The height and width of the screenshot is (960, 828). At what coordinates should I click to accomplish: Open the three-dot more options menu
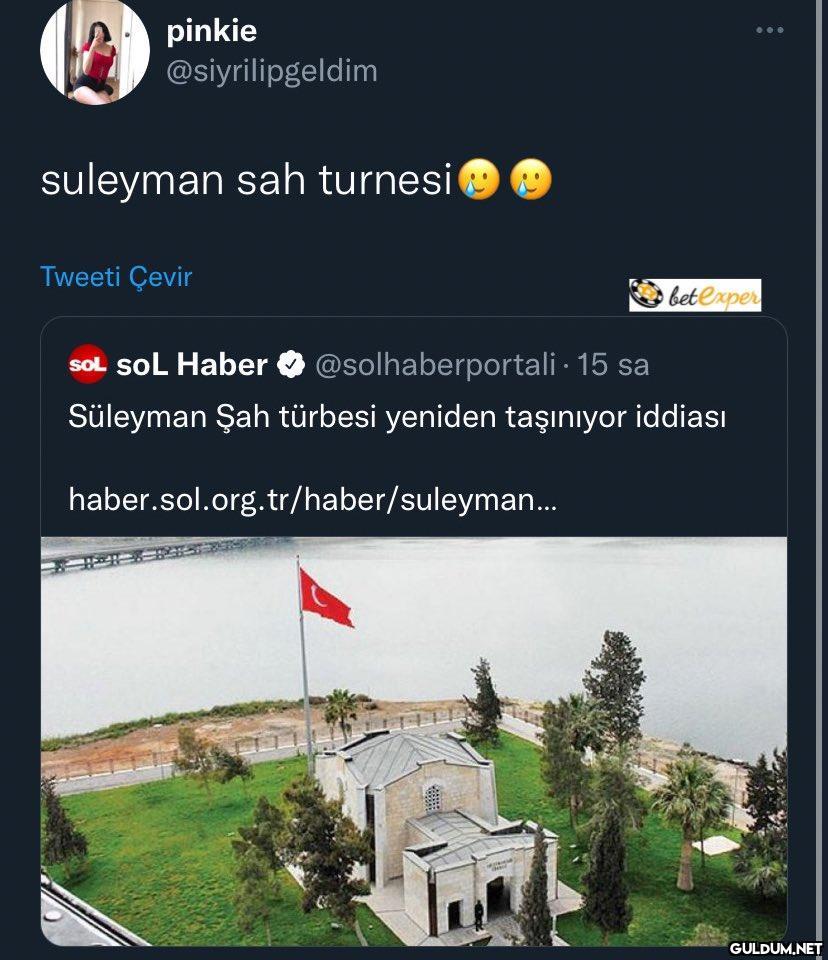(x=769, y=30)
